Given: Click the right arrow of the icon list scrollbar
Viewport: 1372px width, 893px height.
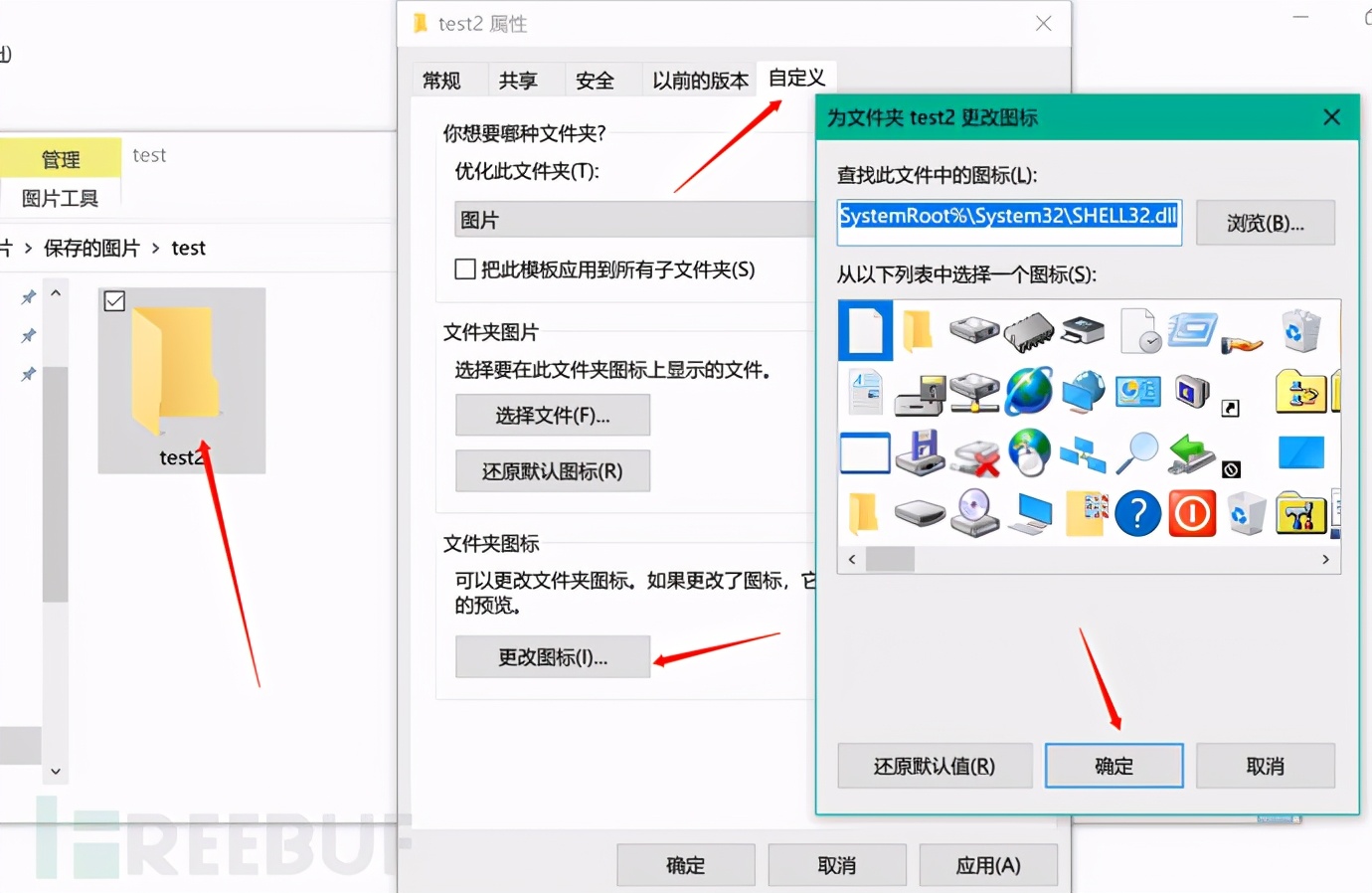Looking at the screenshot, I should [x=1325, y=559].
